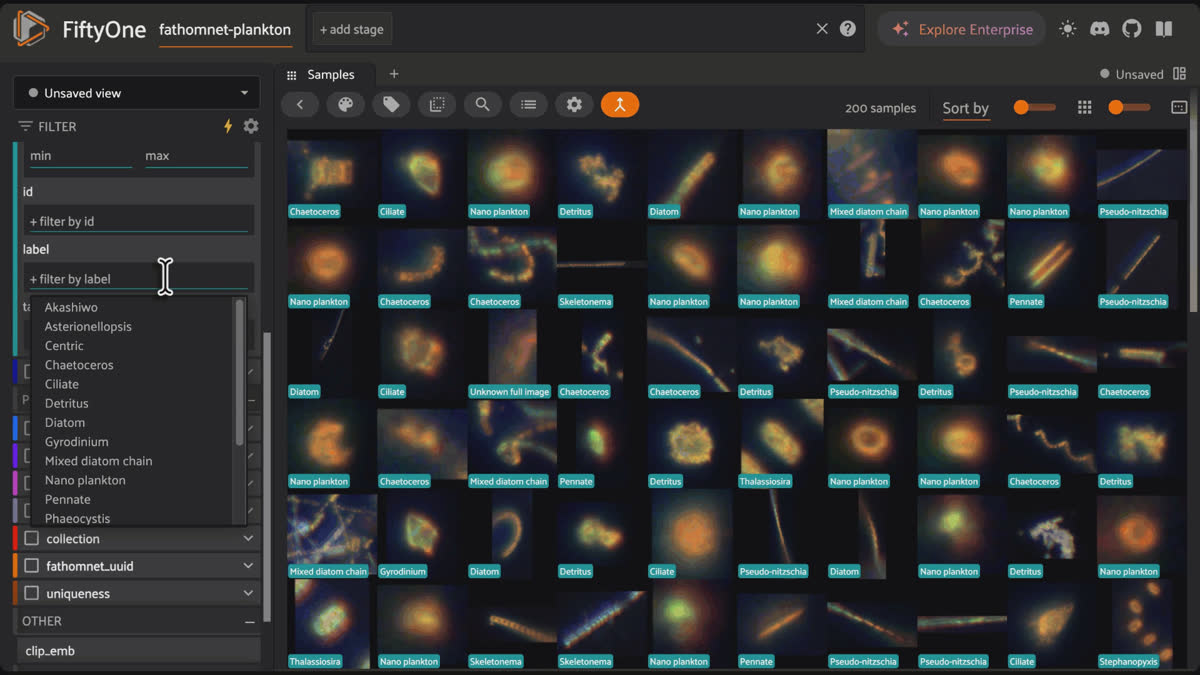Click the dropdown list scrollbar
The width and height of the screenshot is (1200, 675).
tap(239, 372)
